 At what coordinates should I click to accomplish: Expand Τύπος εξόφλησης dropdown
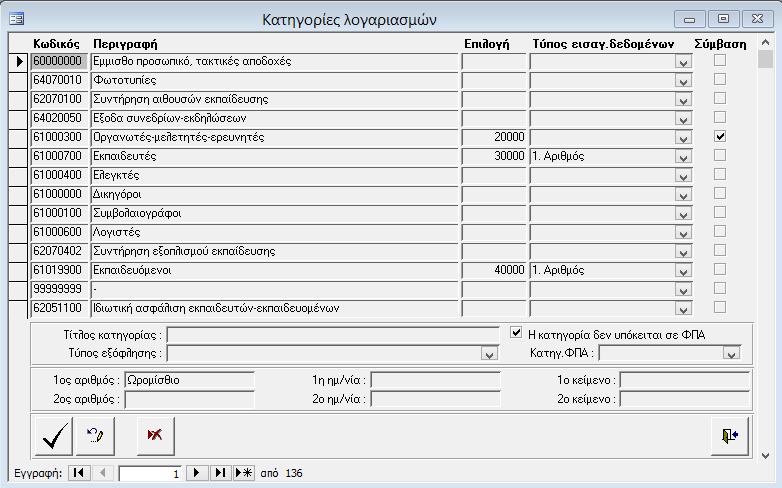pyautogui.click(x=489, y=353)
